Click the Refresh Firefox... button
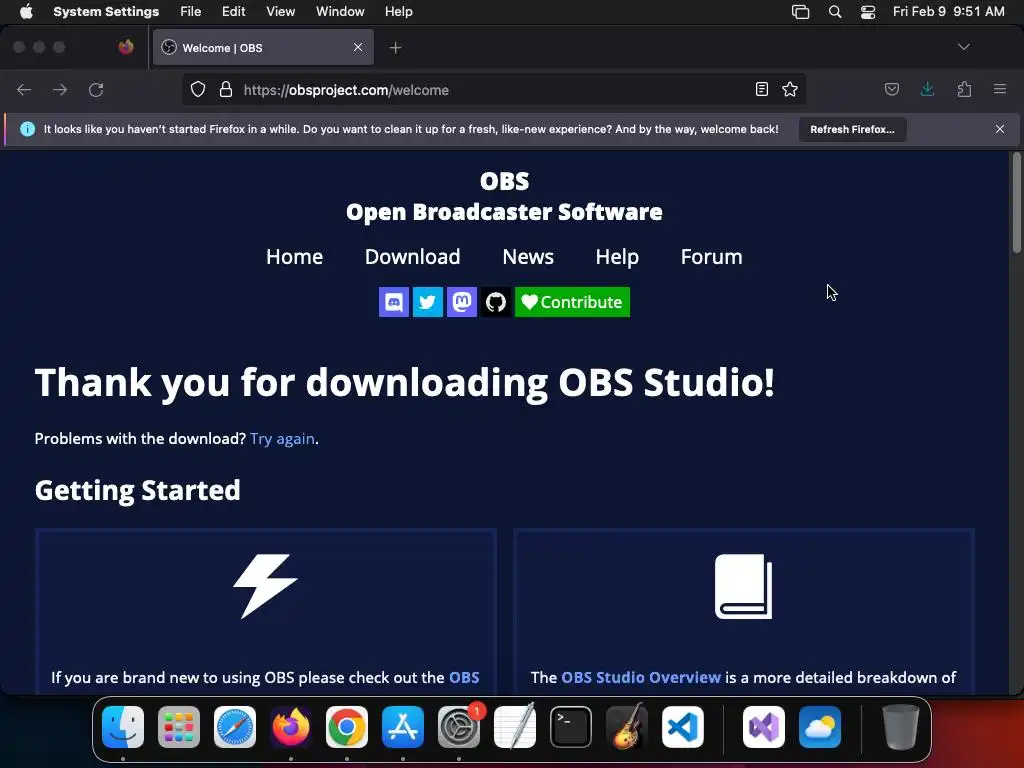The image size is (1024, 768). 852,129
